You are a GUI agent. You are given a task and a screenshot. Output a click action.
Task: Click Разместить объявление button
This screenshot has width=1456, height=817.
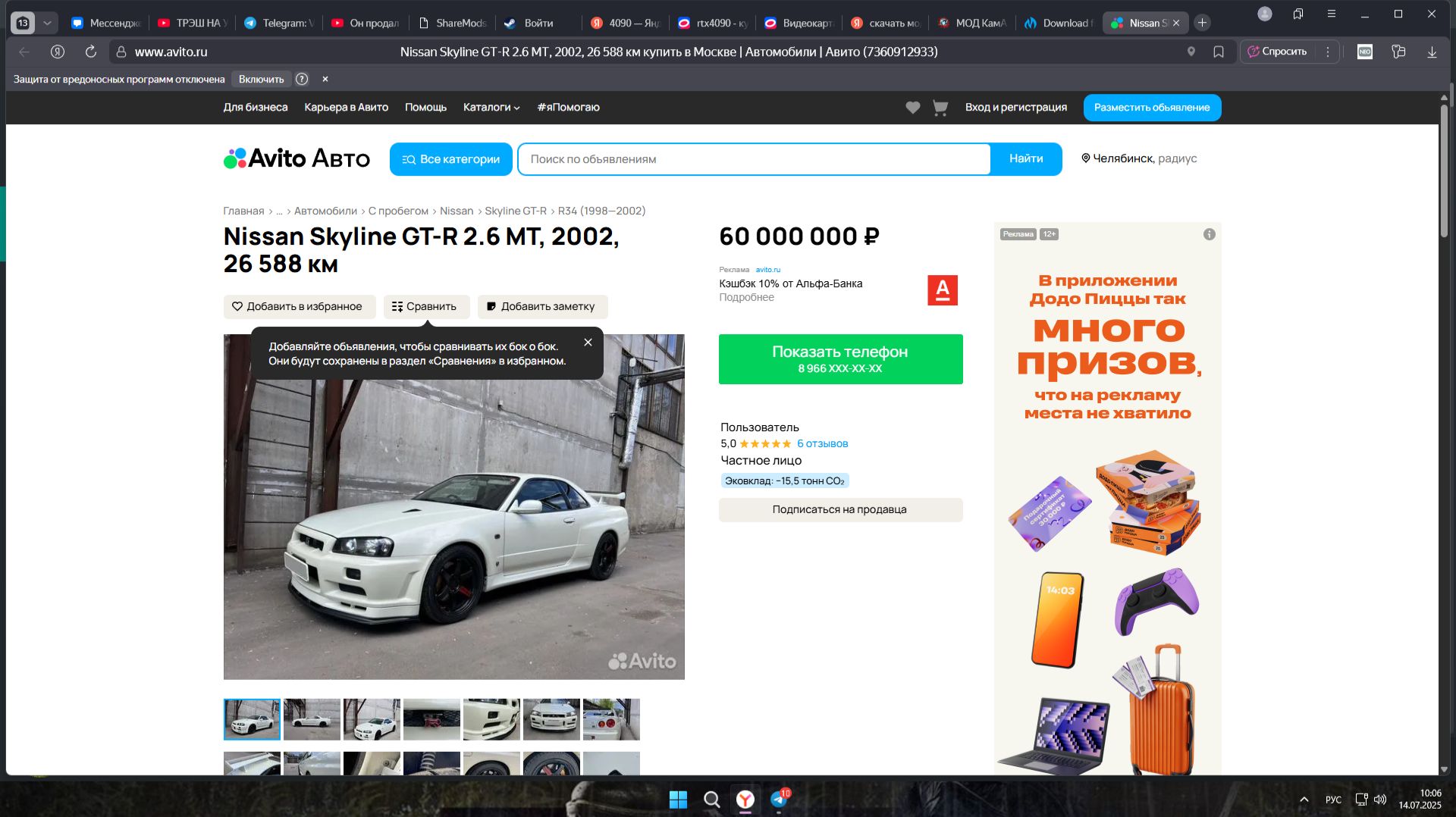[1152, 108]
